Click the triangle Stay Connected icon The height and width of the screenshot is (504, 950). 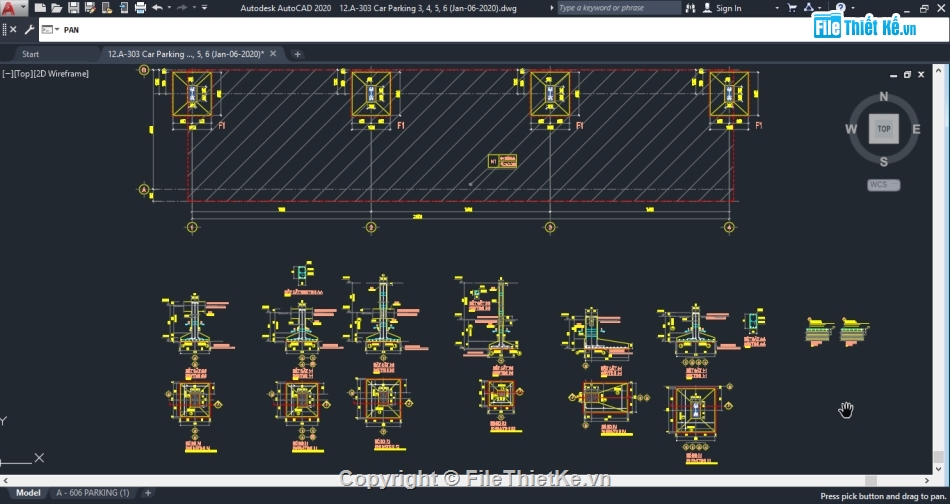coord(808,8)
